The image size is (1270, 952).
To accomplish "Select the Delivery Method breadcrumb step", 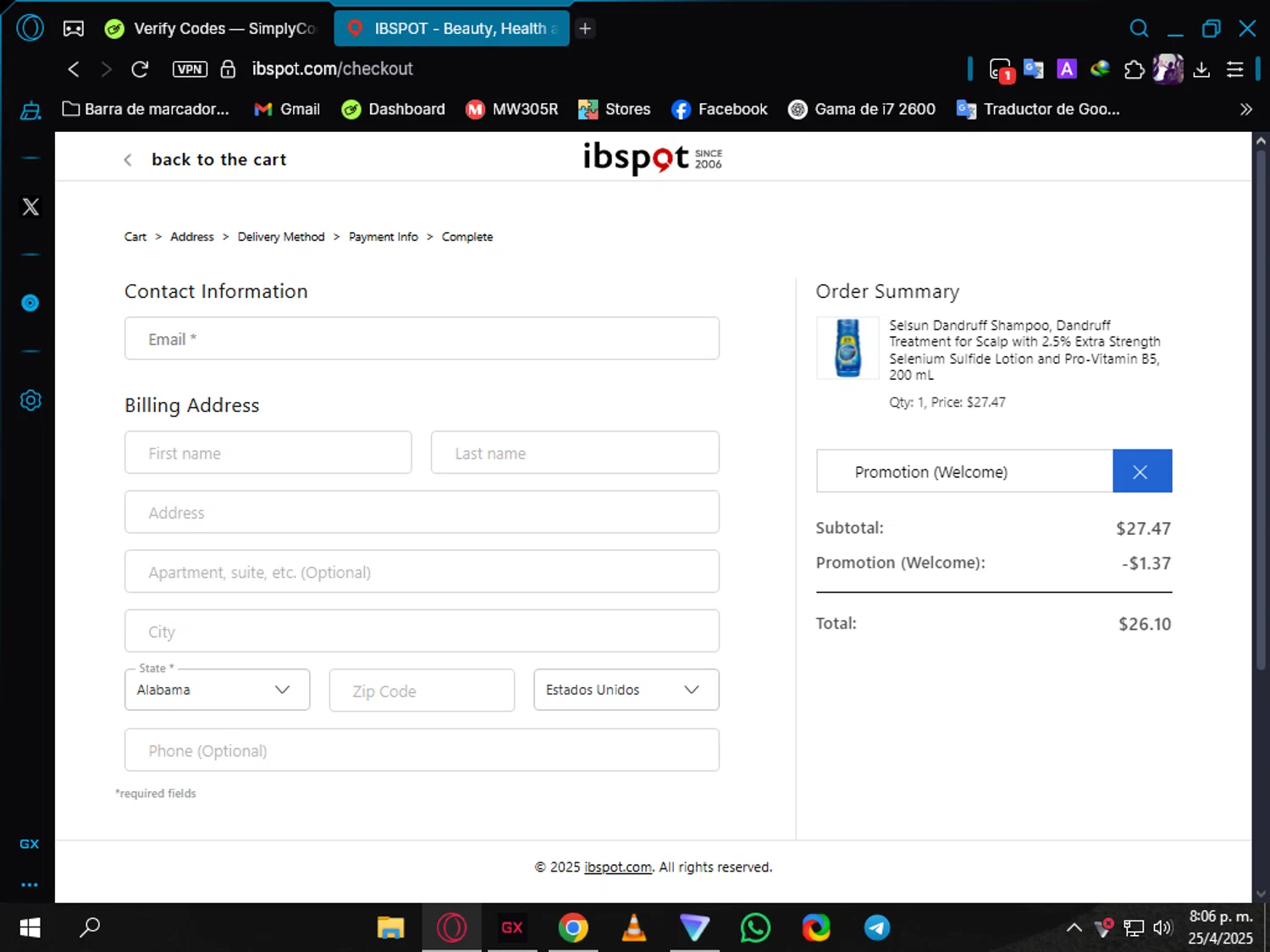I will coord(281,237).
